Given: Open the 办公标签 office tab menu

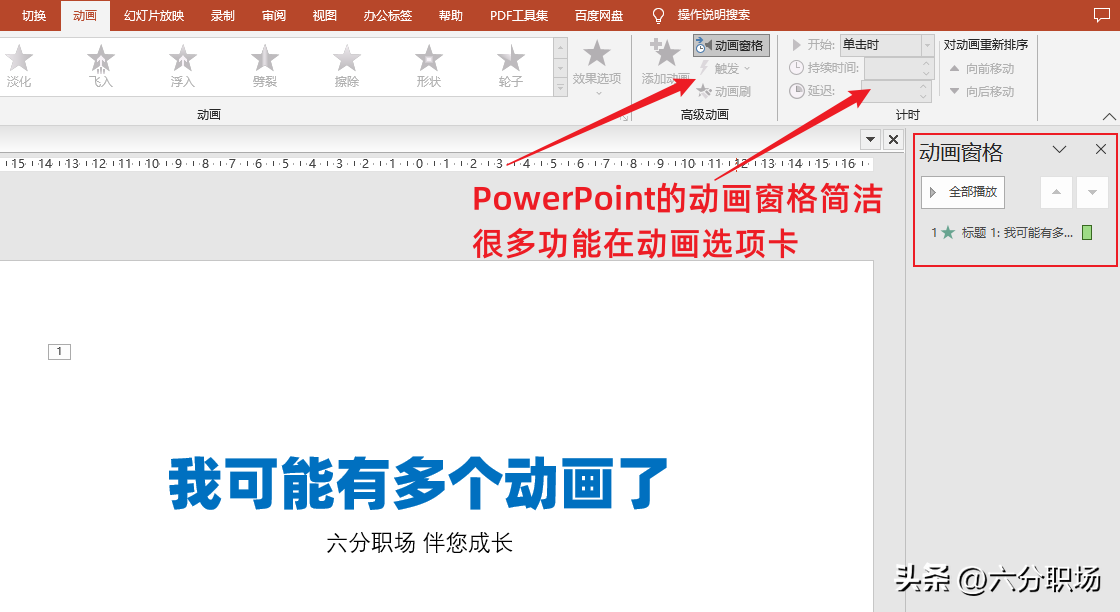Looking at the screenshot, I should [x=388, y=15].
